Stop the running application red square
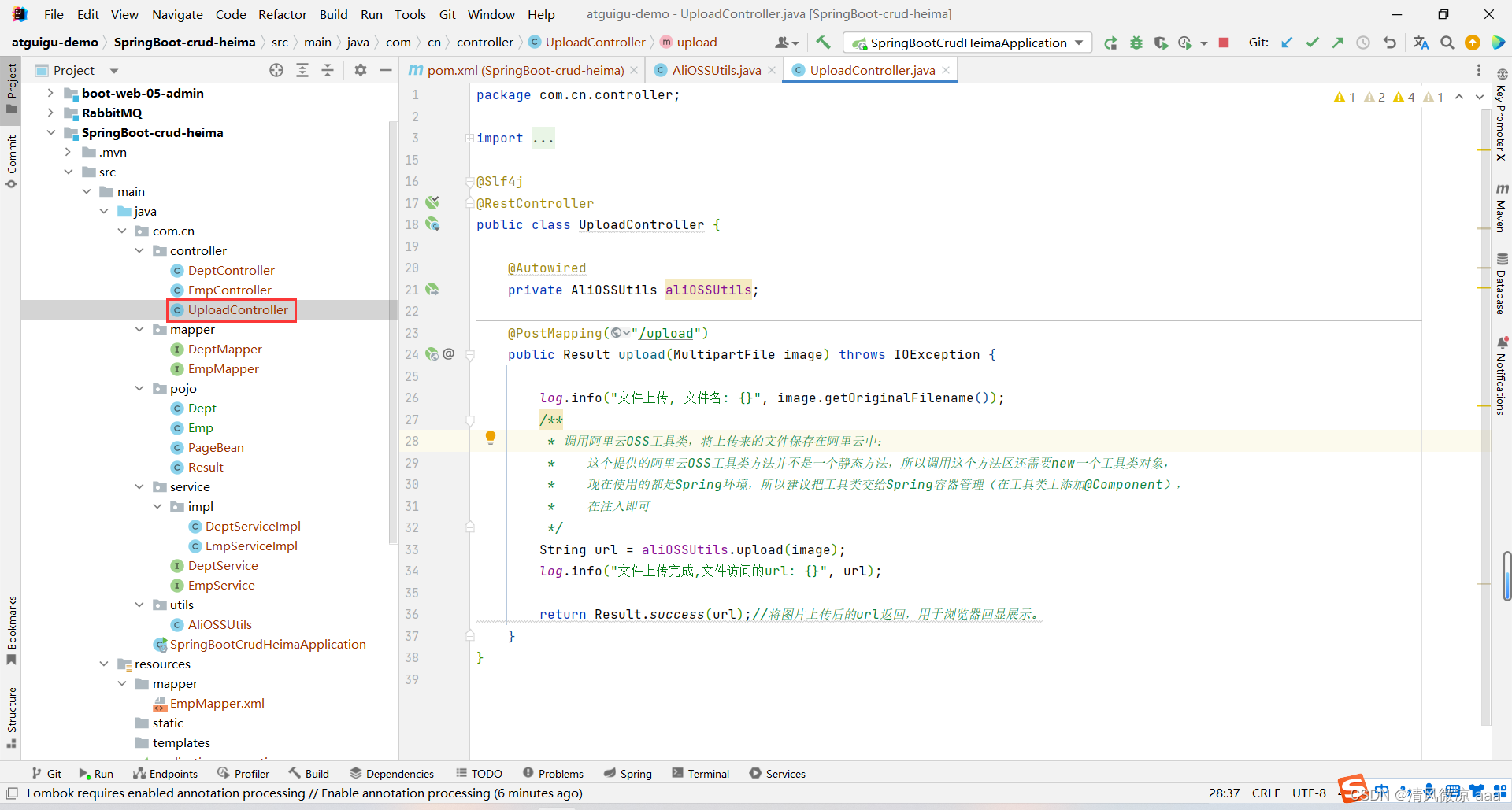Image resolution: width=1512 pixels, height=810 pixels. pos(1224,43)
